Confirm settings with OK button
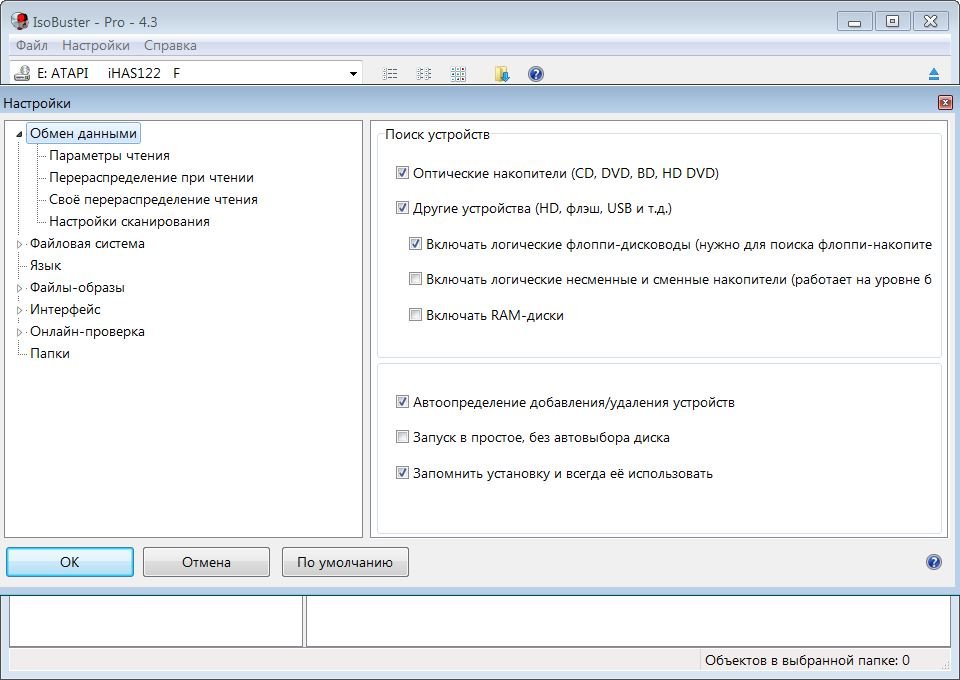 click(70, 562)
